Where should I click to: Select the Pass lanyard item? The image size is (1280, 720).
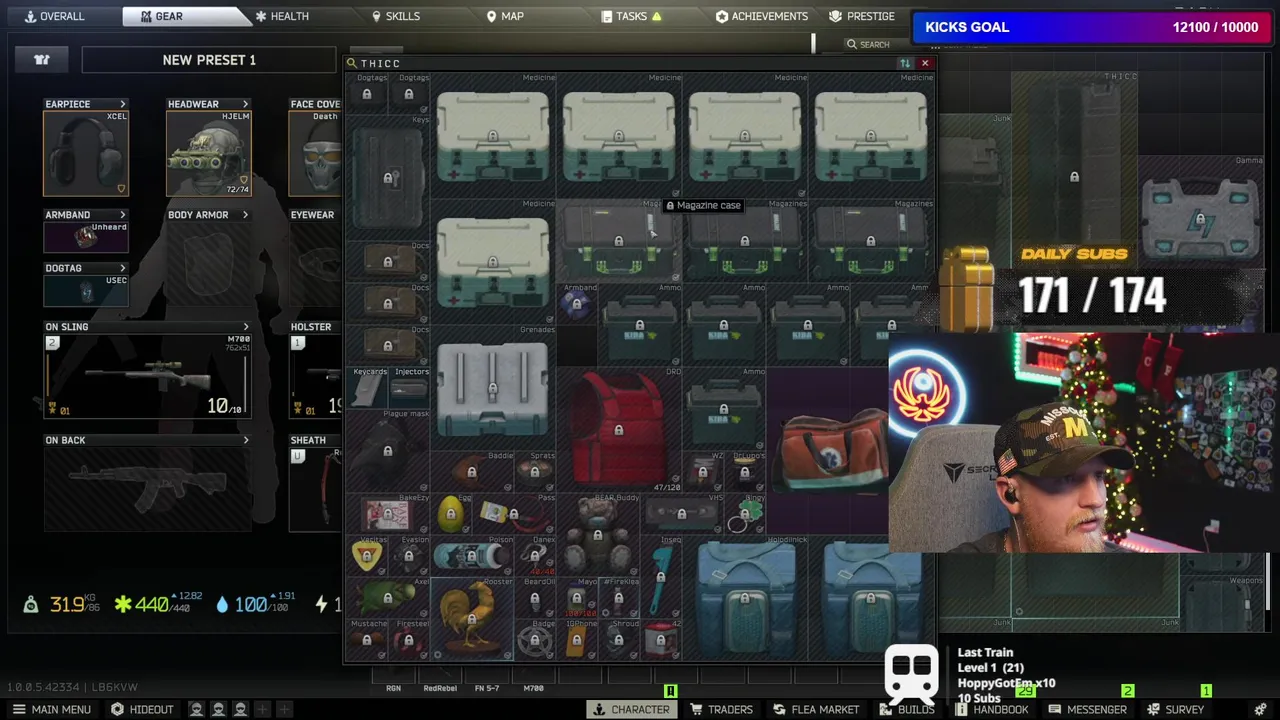click(513, 514)
